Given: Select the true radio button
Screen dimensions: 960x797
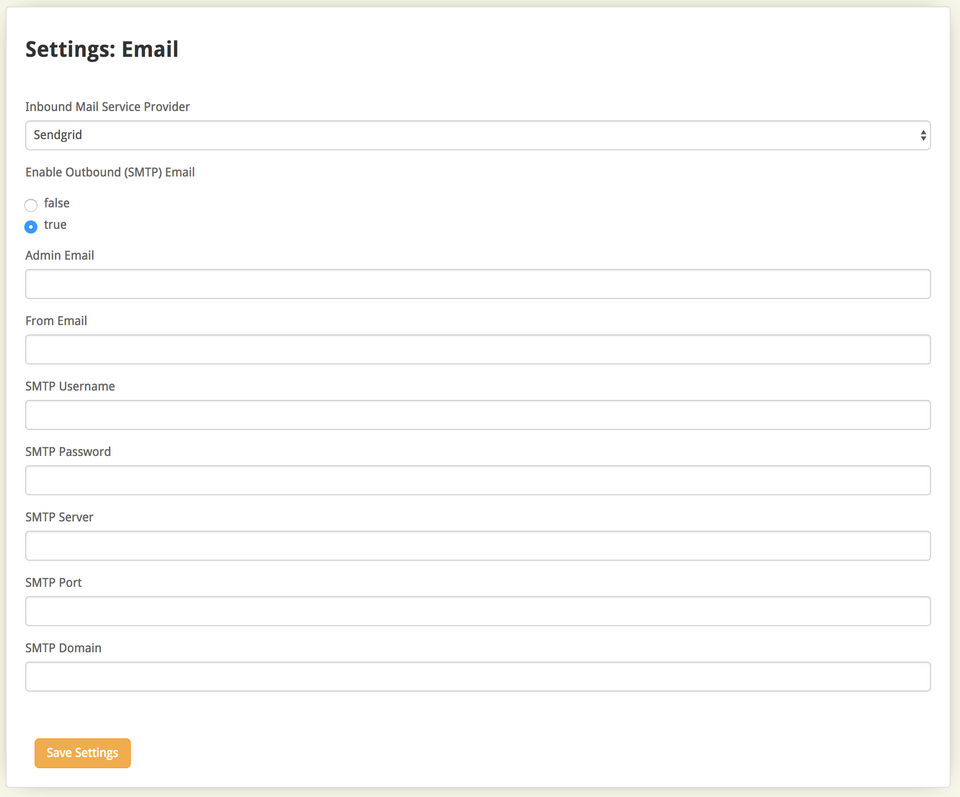Looking at the screenshot, I should coord(31,227).
